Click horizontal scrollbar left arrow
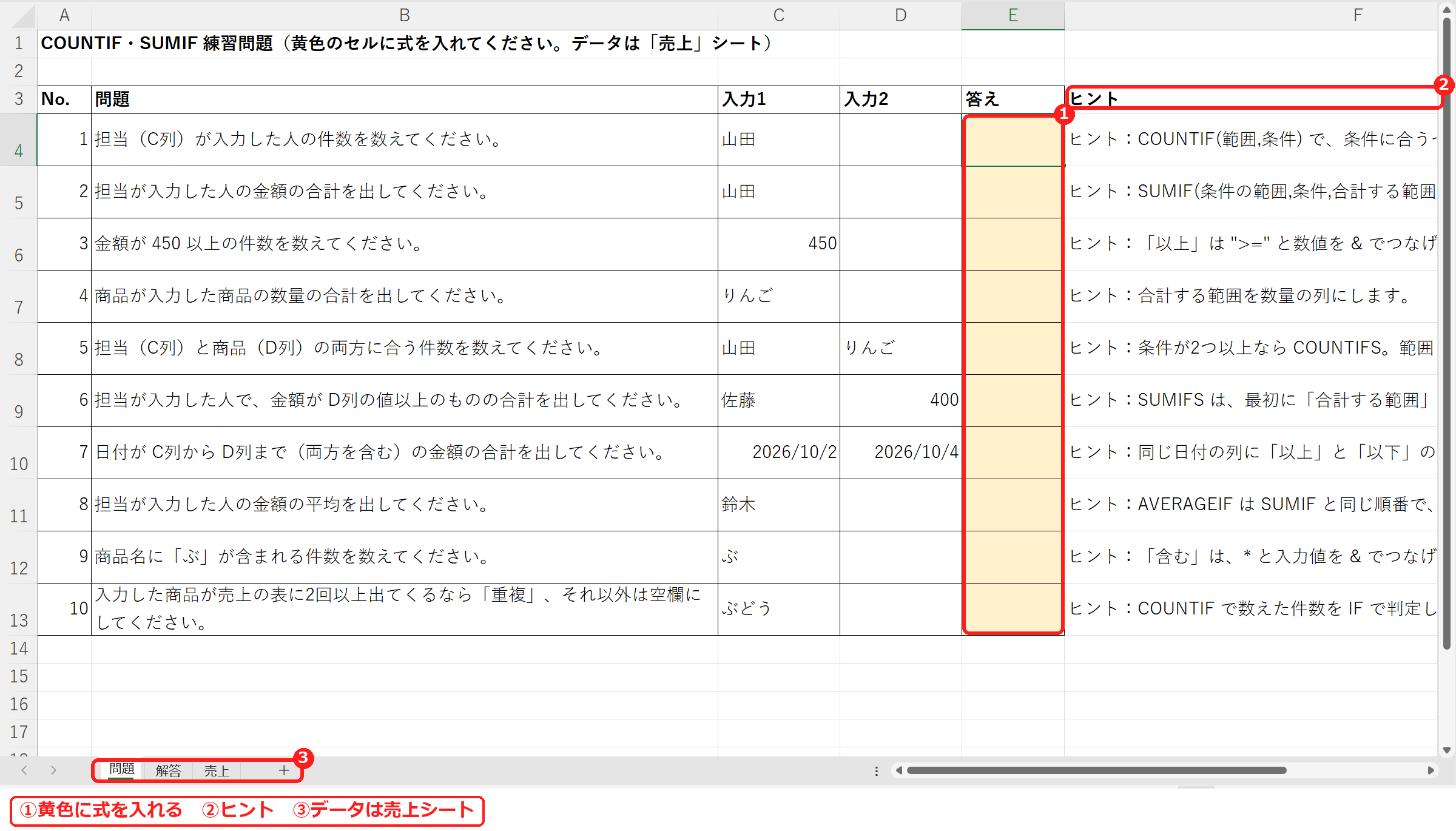 (x=899, y=770)
